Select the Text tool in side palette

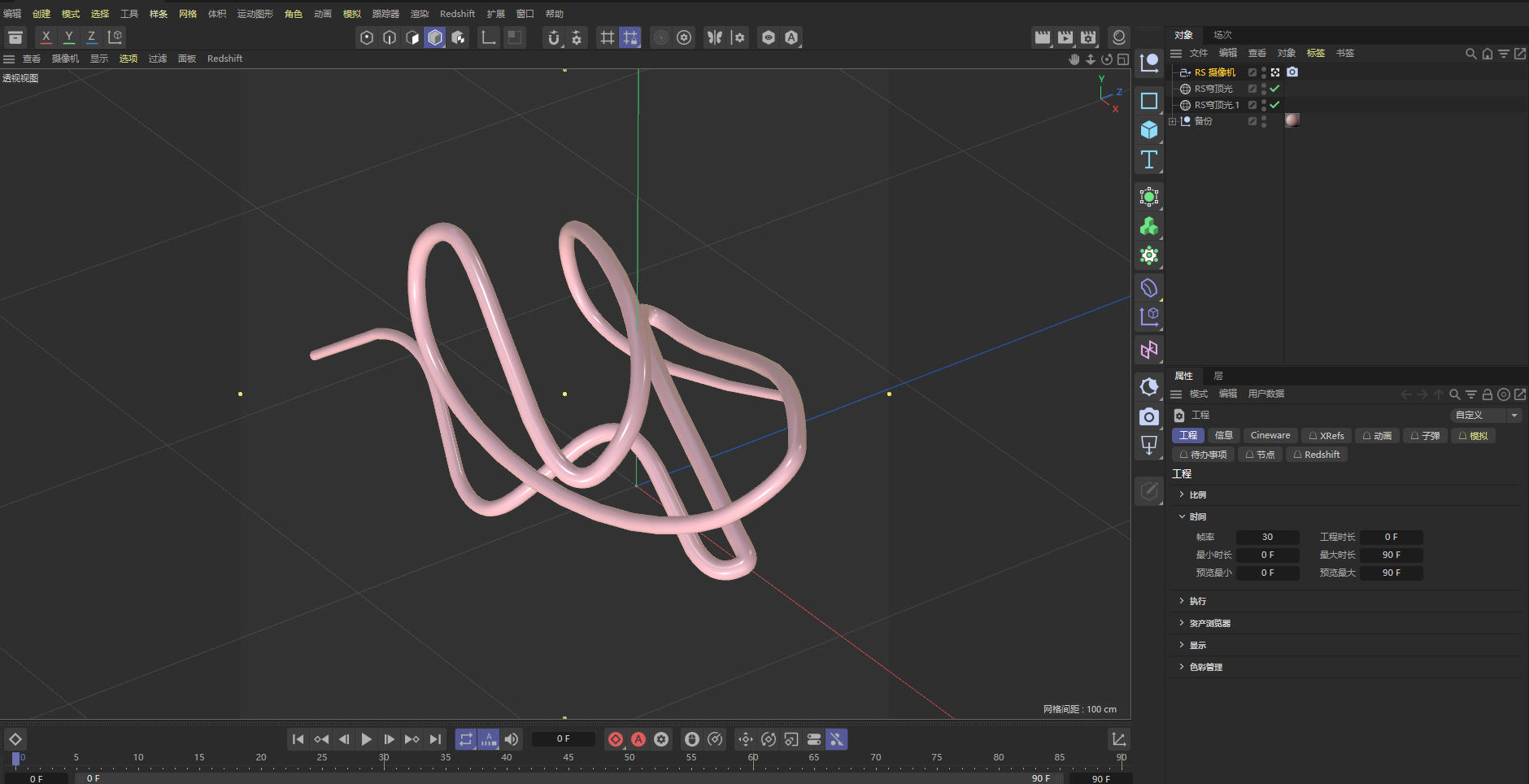[1149, 159]
